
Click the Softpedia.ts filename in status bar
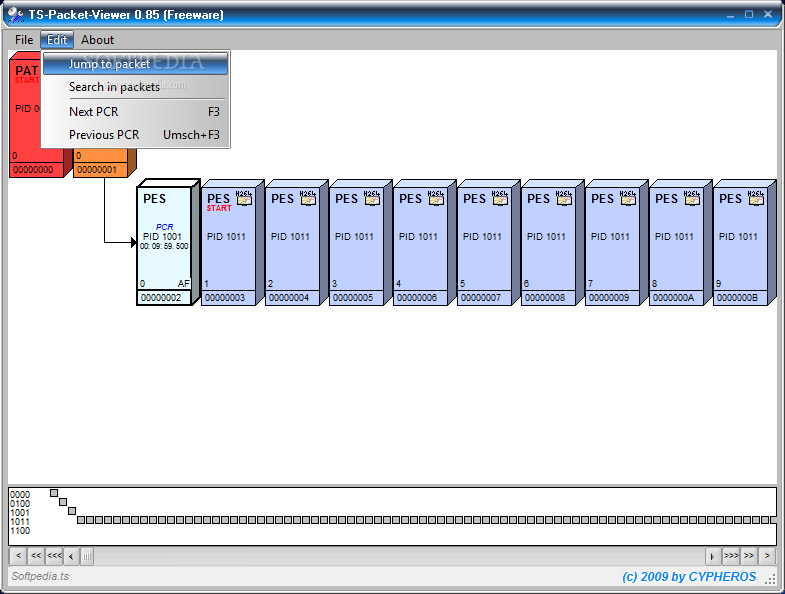(x=40, y=576)
